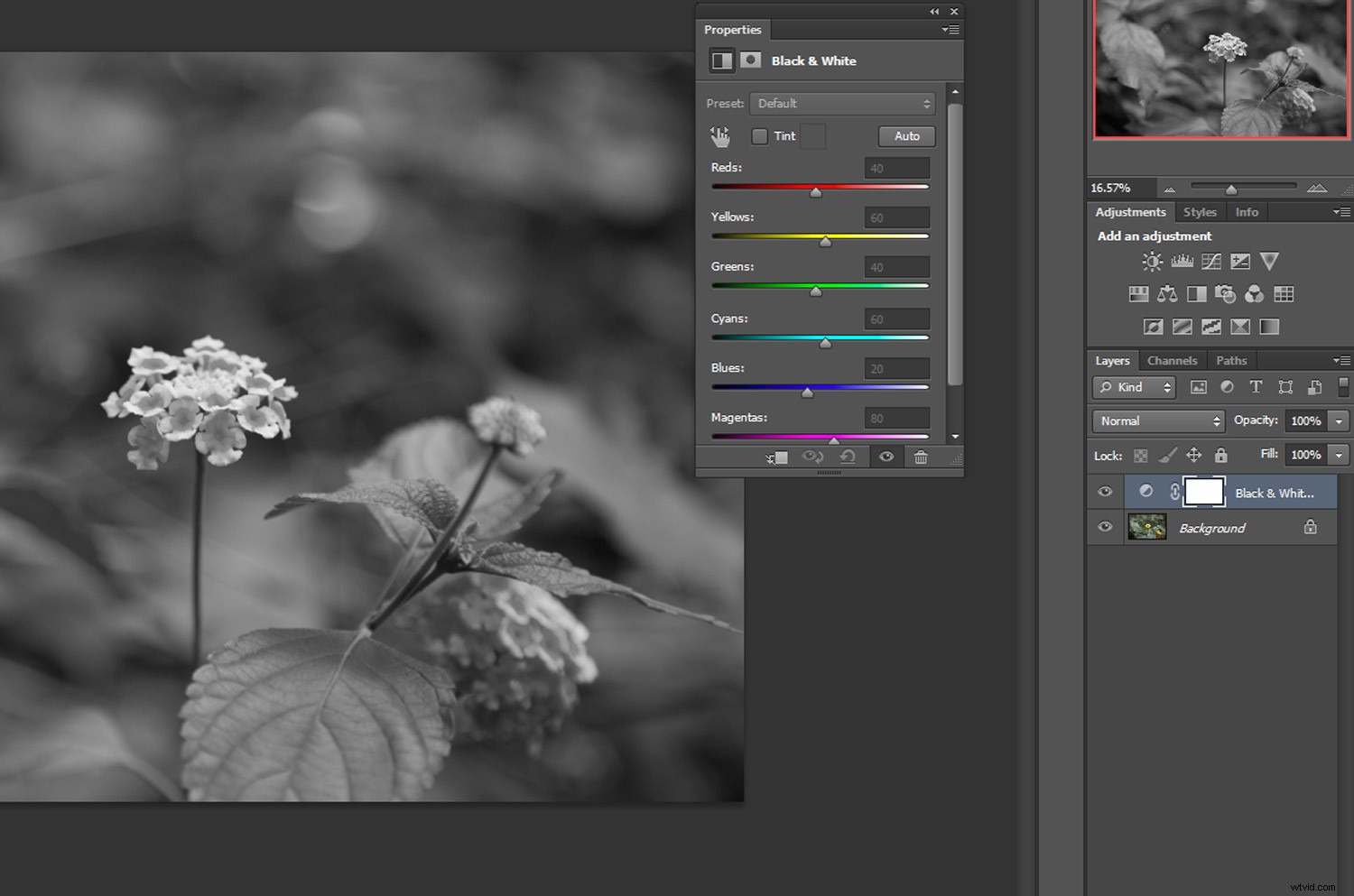Open the Add layer mask icon
Screen dimensions: 1354x896
[751, 60]
